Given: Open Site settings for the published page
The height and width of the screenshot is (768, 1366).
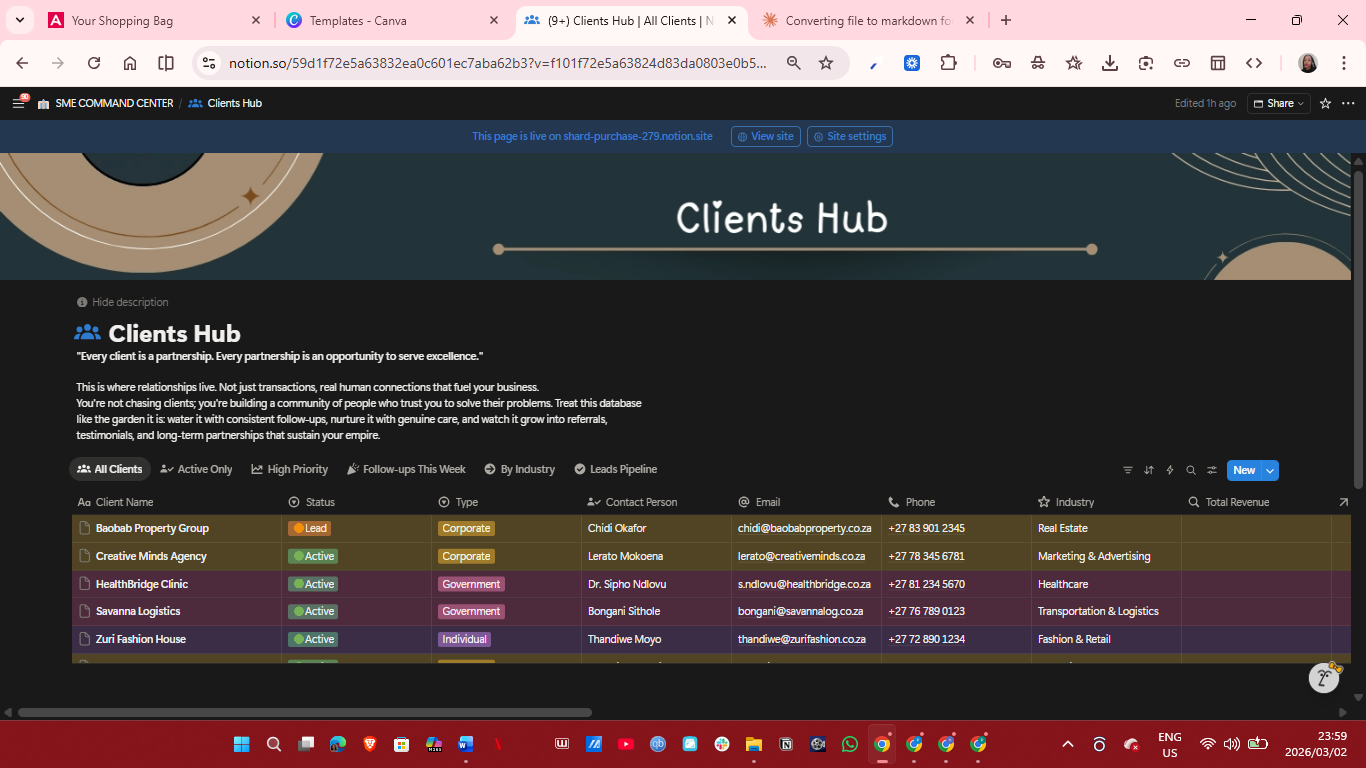Looking at the screenshot, I should pos(849,136).
